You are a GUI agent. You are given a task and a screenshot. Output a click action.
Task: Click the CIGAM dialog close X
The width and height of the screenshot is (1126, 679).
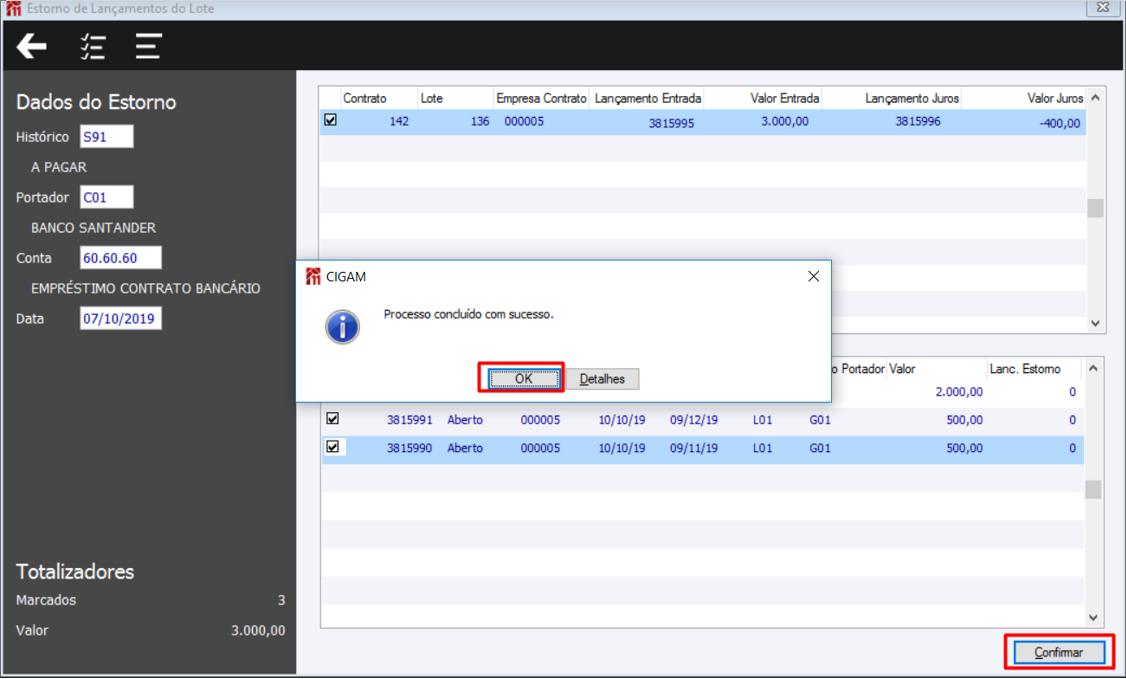pos(813,276)
